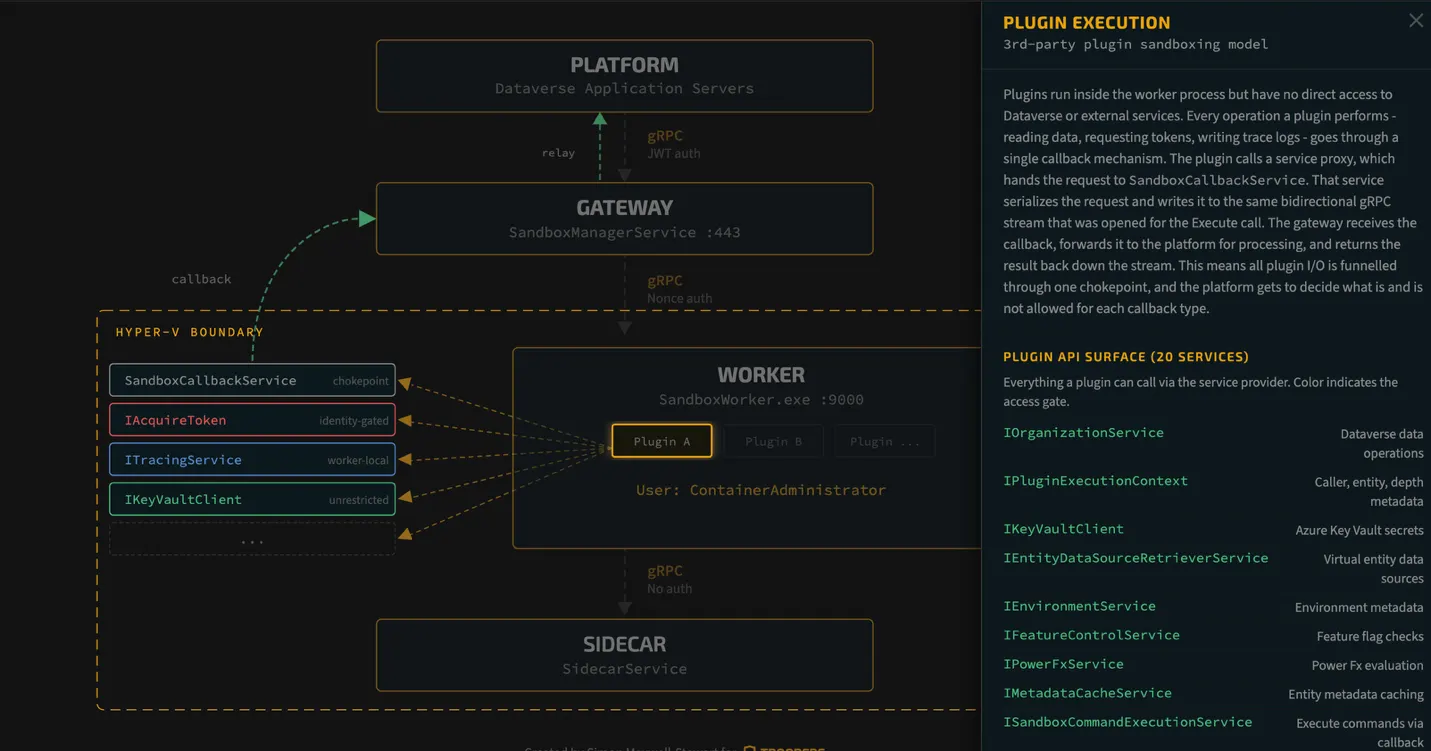Select the Plugin A box
Viewport: 1431px width, 751px height.
[x=662, y=441]
